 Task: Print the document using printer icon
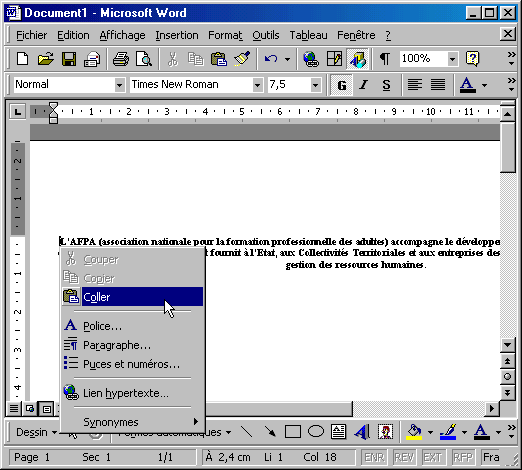pos(121,59)
